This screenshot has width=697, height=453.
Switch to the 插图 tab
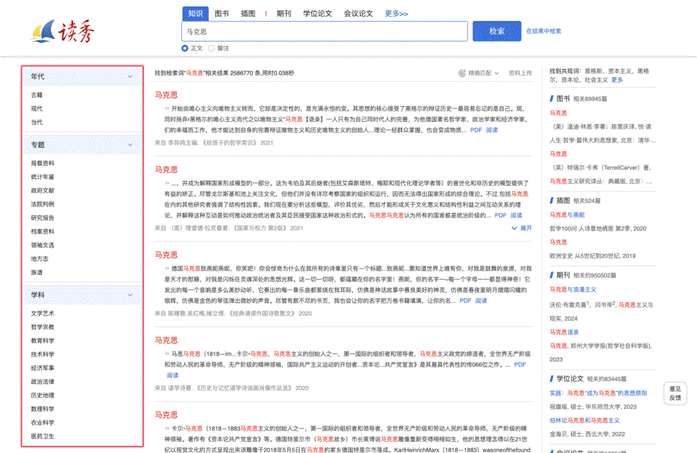click(x=248, y=14)
